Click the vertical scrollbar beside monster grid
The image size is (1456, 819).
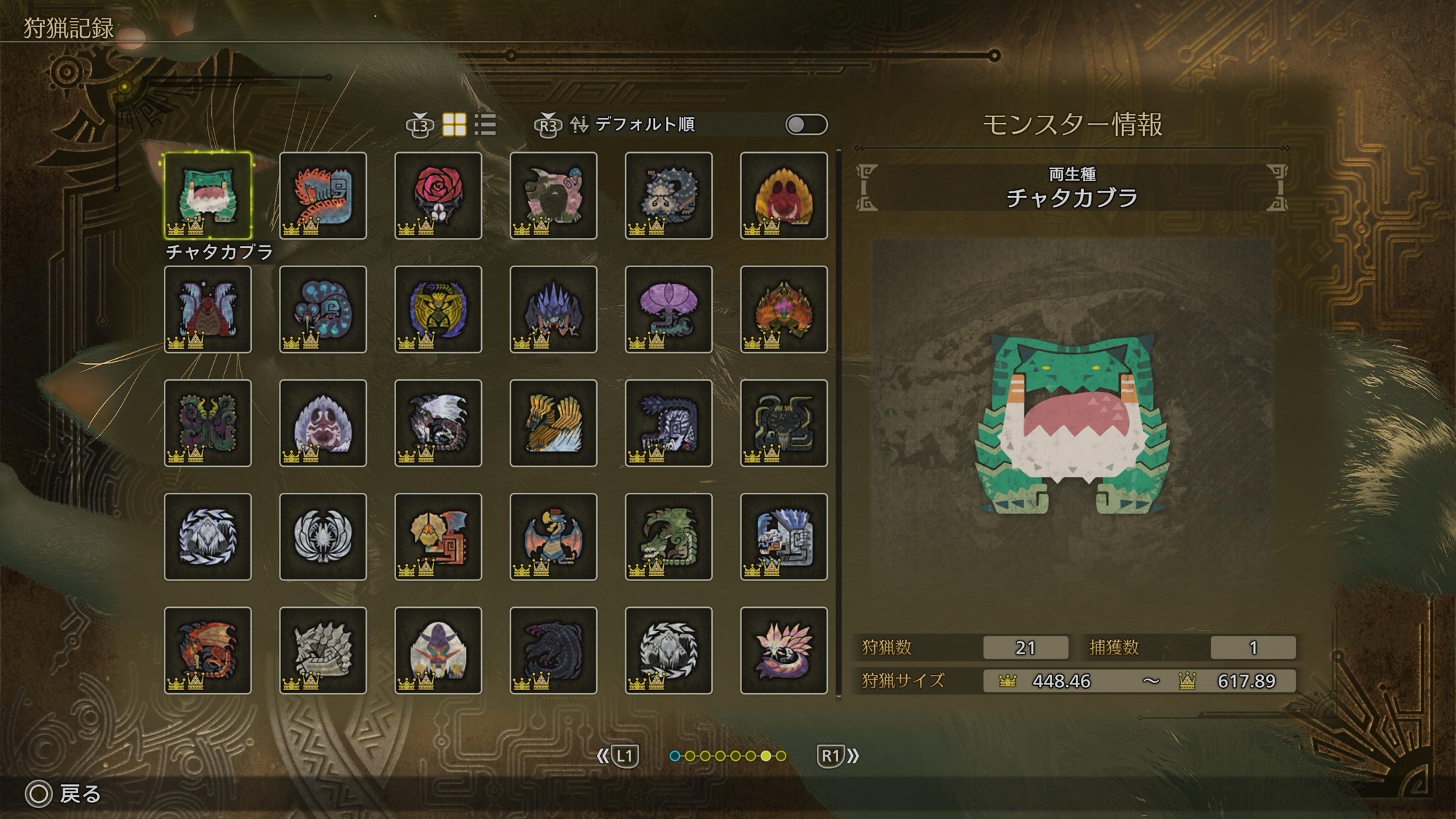839,423
